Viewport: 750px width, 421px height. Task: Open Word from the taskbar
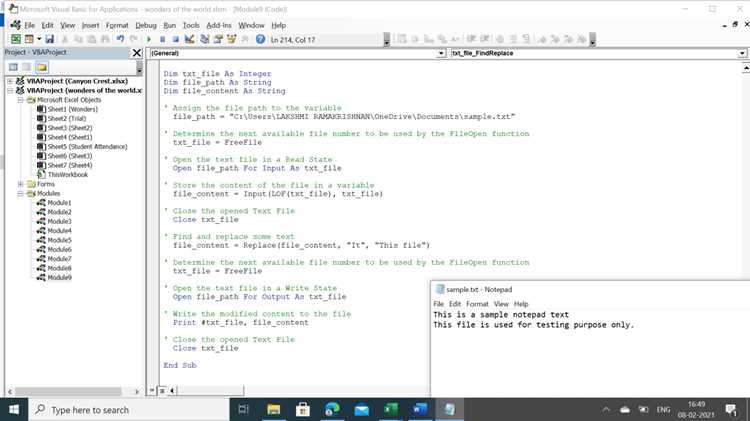pyautogui.click(x=420, y=410)
